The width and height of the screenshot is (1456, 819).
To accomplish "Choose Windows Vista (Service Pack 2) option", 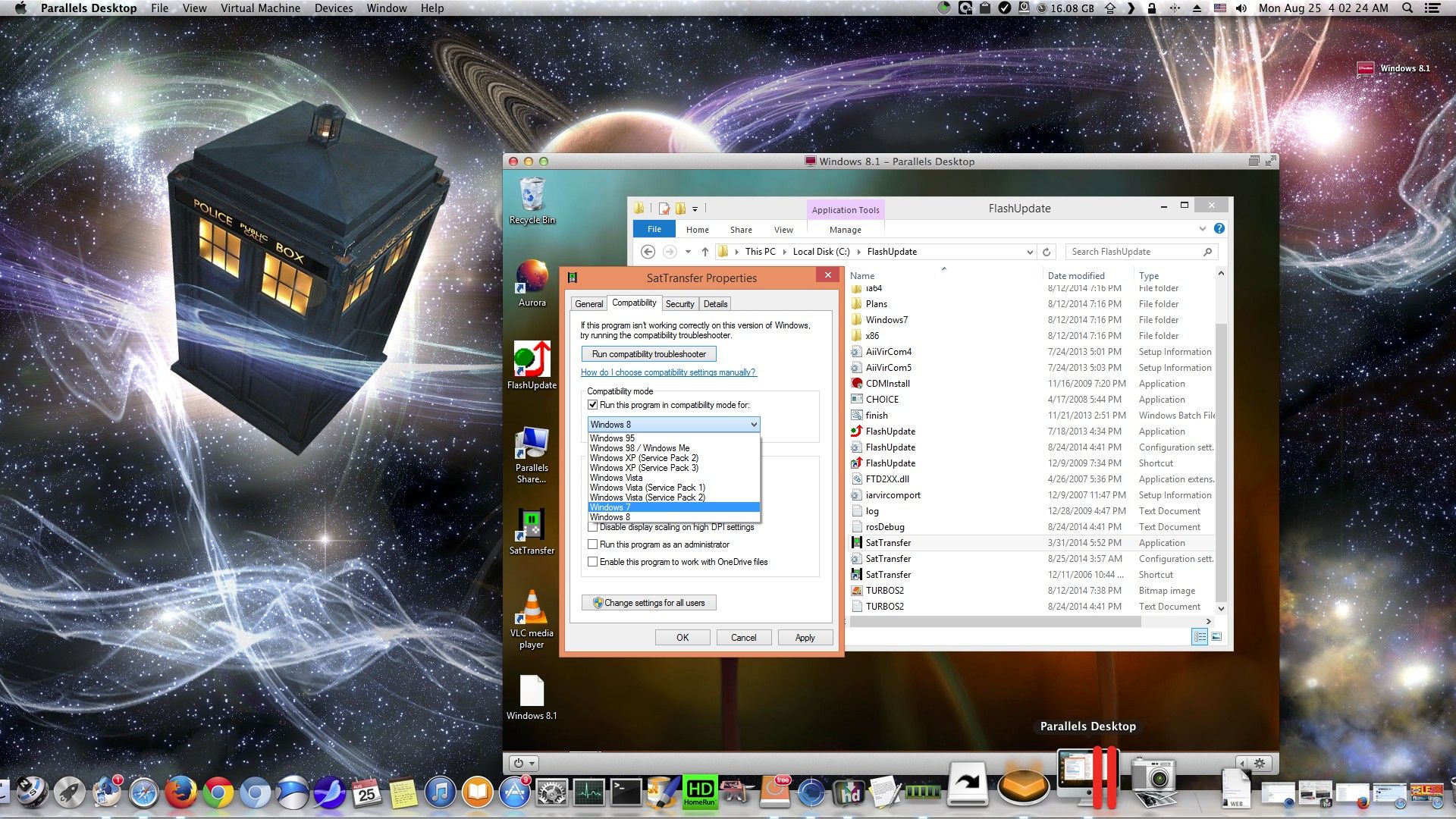I will tap(673, 497).
